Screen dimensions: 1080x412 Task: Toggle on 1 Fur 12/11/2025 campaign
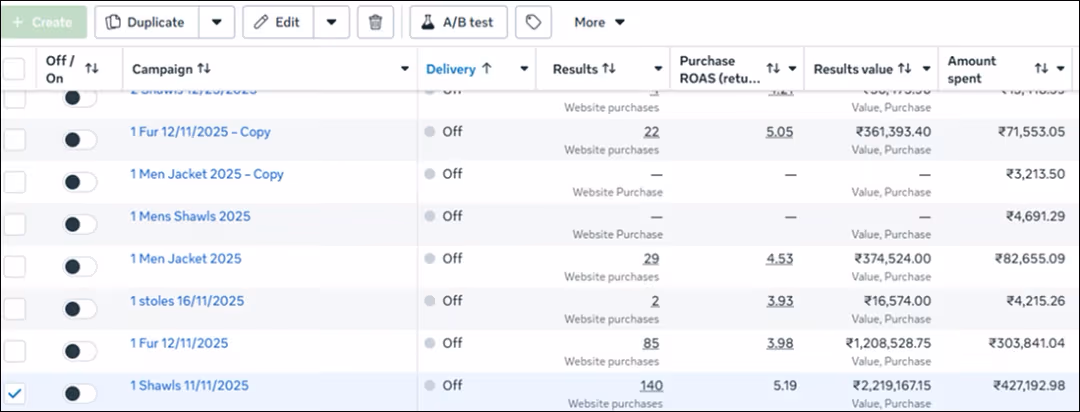tap(79, 351)
